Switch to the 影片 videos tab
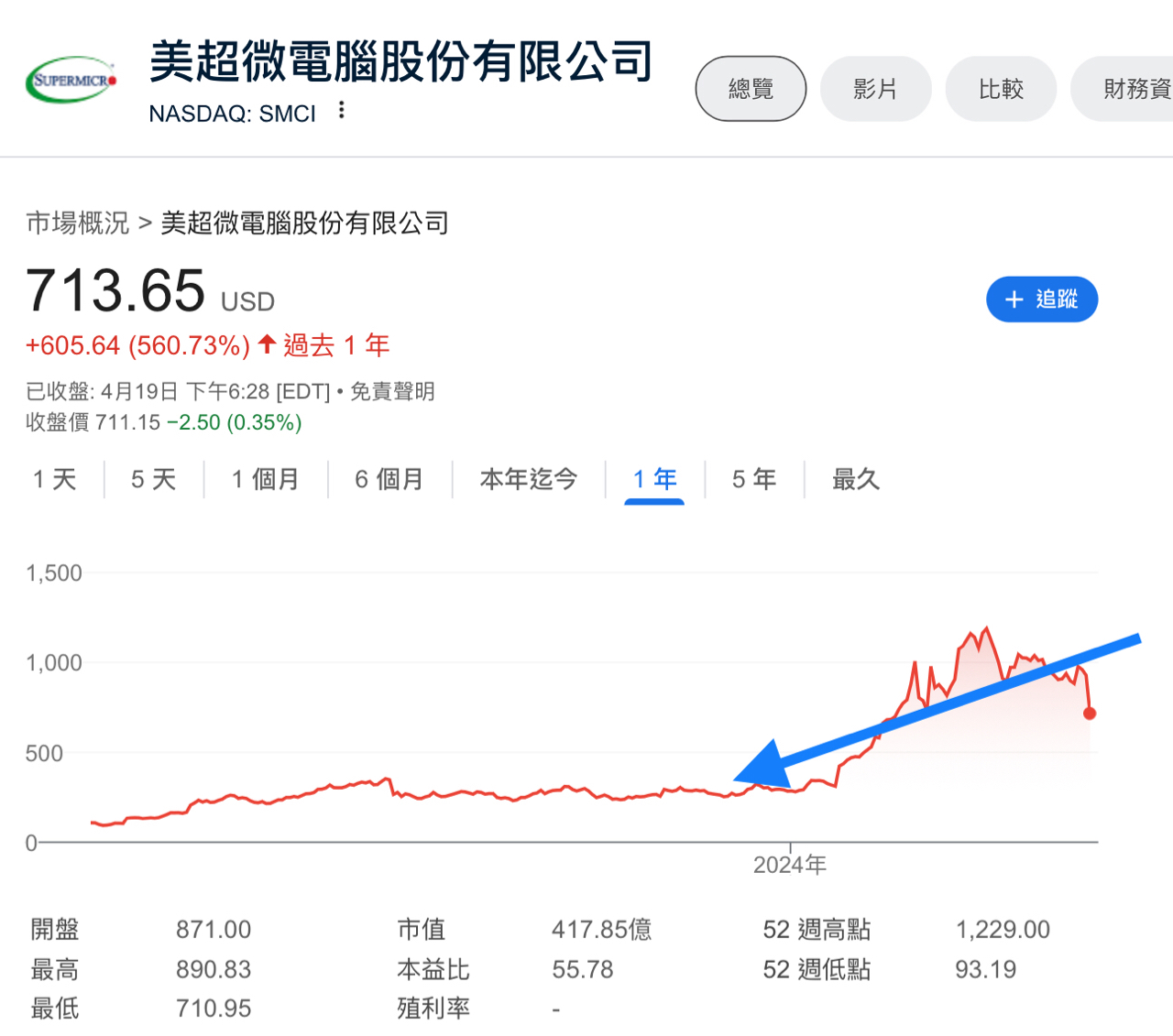 point(875,89)
